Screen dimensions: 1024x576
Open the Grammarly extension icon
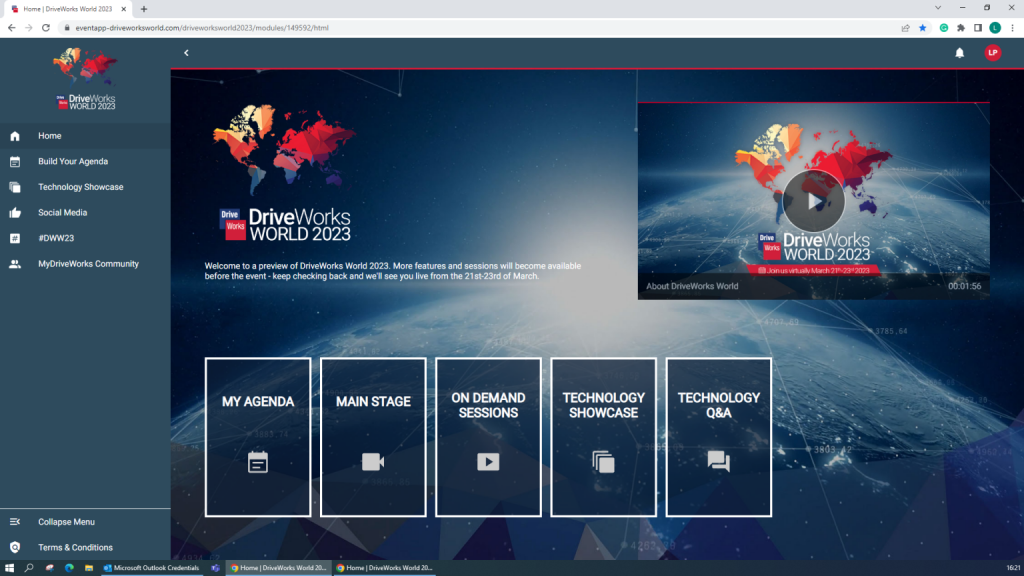coord(944,28)
